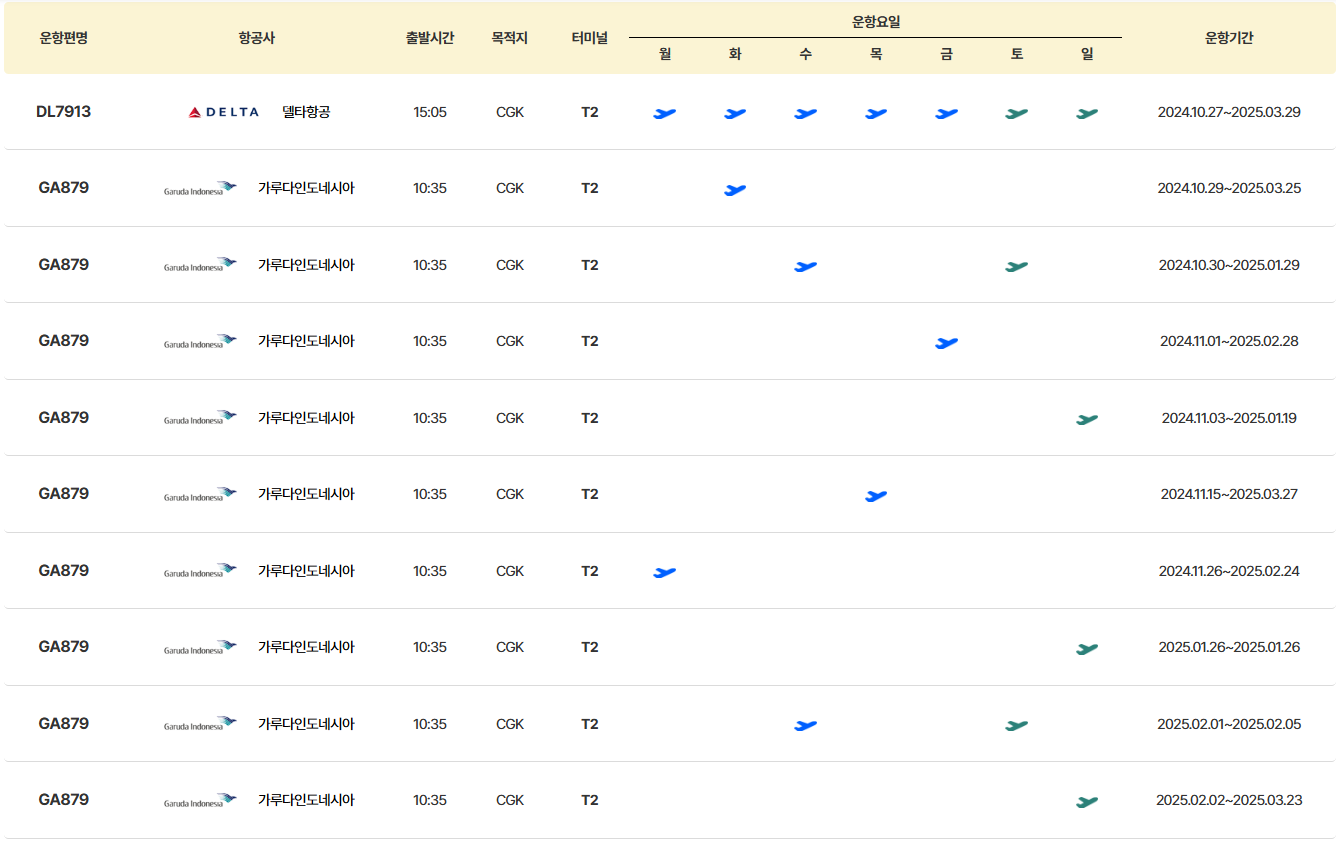Click Garuda Indonesia logo in 2025.02.01~2025.02.05 row

point(200,724)
